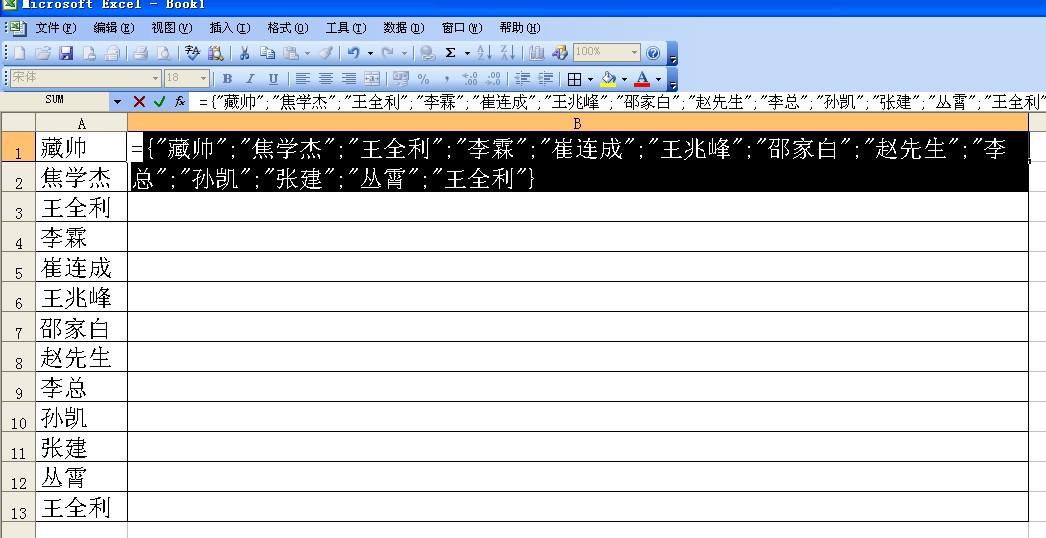The width and height of the screenshot is (1046, 538).
Task: Open the 编辑 (Edit) menu
Action: click(114, 27)
